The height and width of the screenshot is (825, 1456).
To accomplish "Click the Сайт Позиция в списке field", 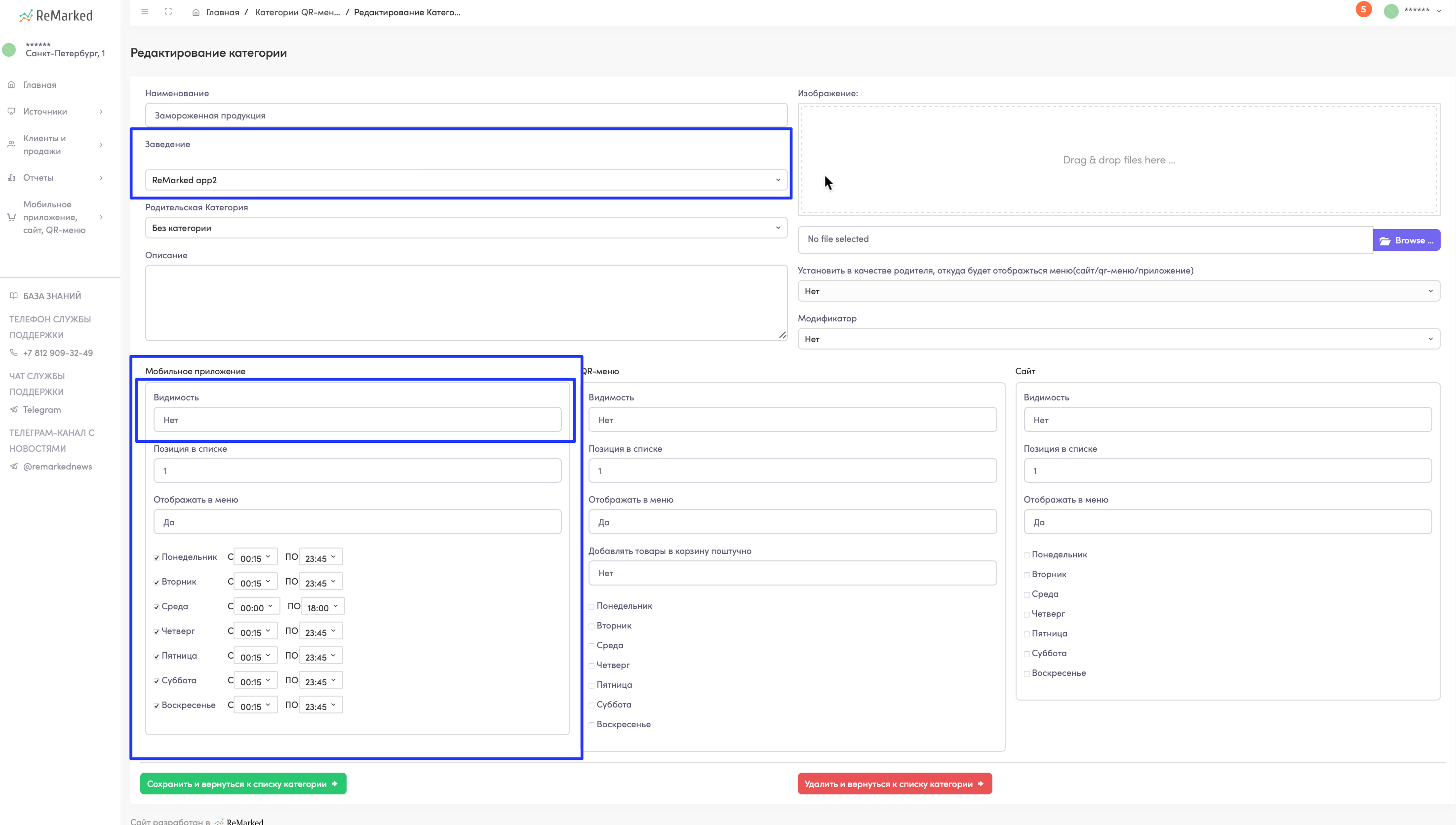I will 1227,471.
